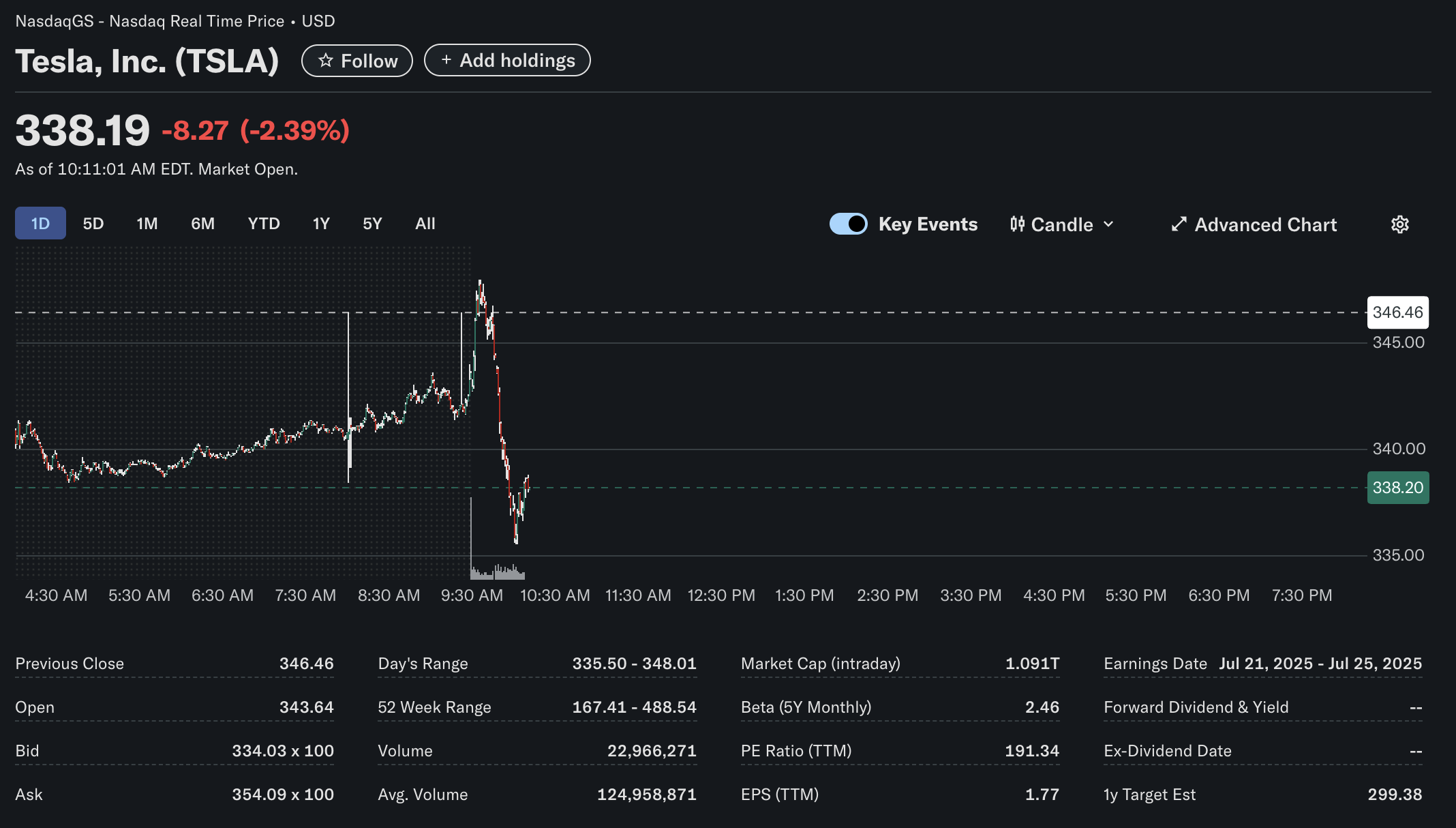Click the Market Cap (intraday) label
The height and width of the screenshot is (828, 1456).
pyautogui.click(x=821, y=664)
